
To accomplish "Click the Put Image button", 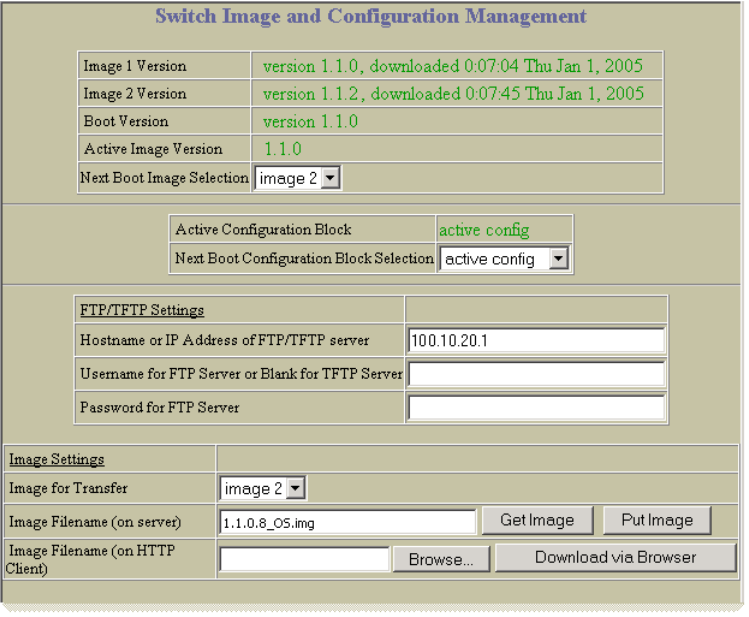I will (657, 520).
